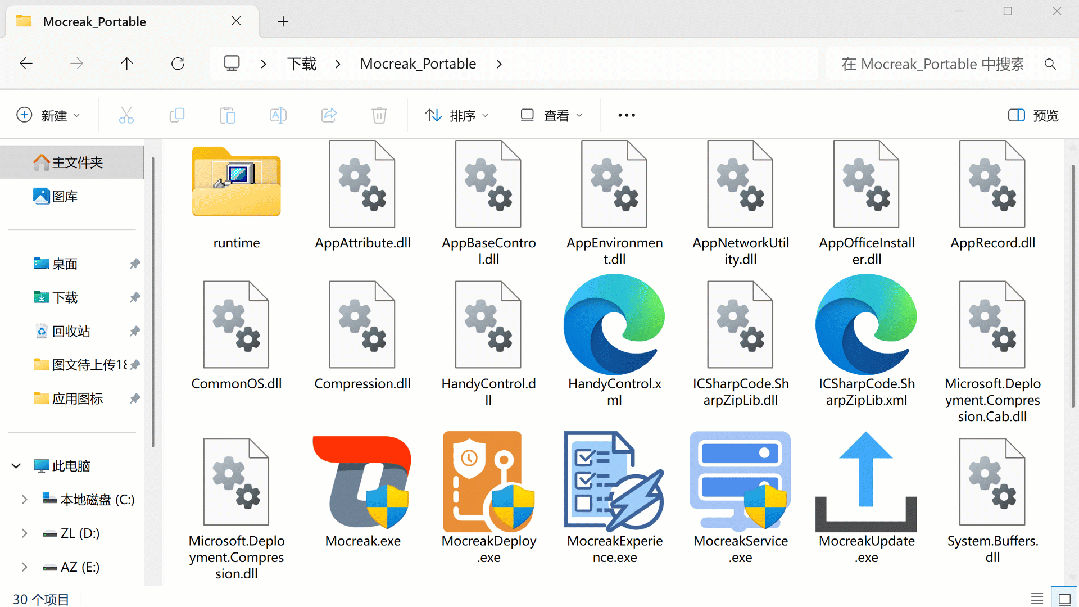The height and width of the screenshot is (607, 1079).
Task: Click the file list vertical scrollbar
Action: click(1073, 286)
